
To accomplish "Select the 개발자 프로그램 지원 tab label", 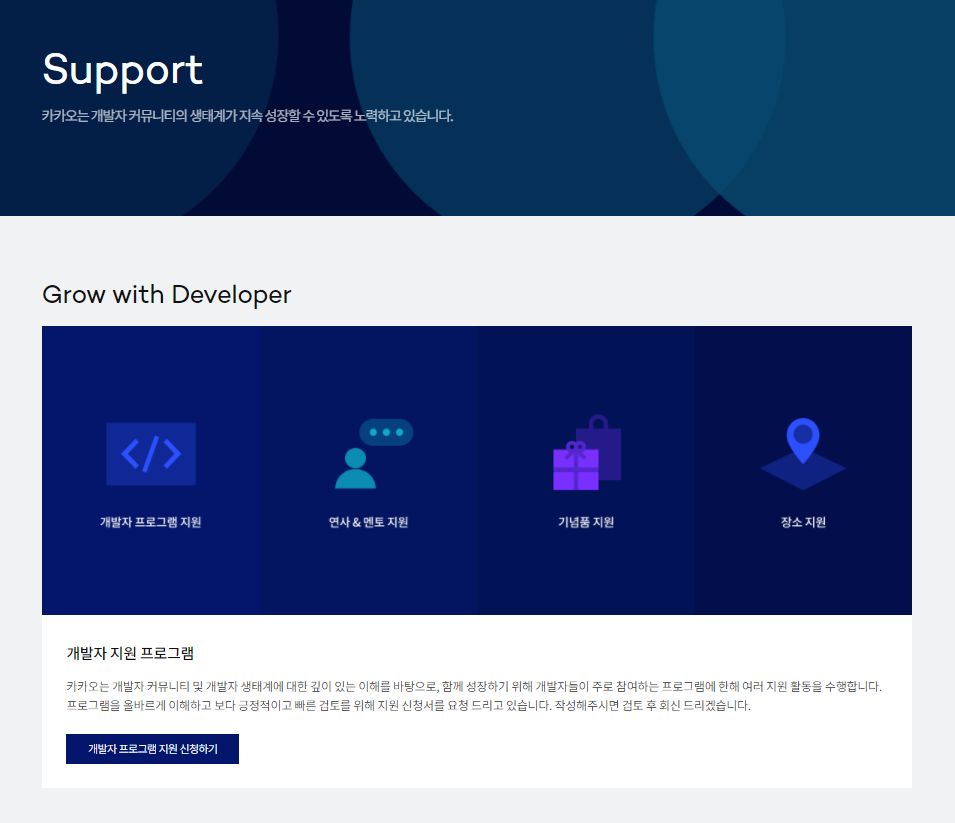I will pyautogui.click(x=150, y=522).
